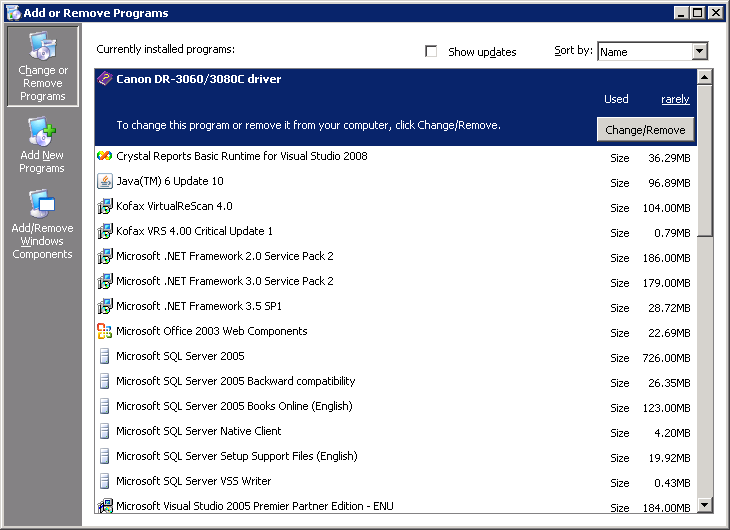Select Microsoft .NET Framework 3.5 SP1
730x530 pixels.
coord(199,306)
